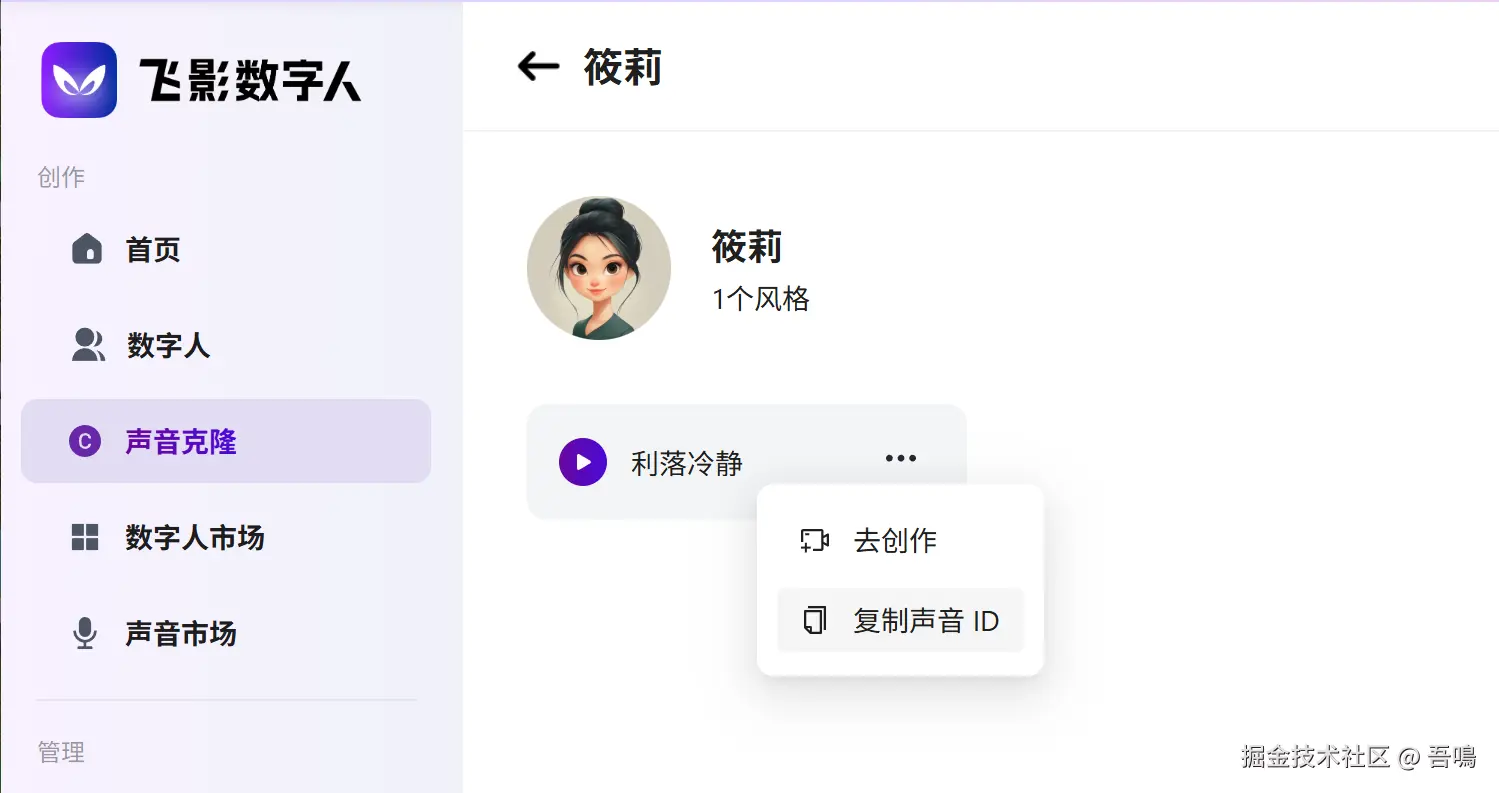Open the 首页 page from the sidebar

pos(153,249)
